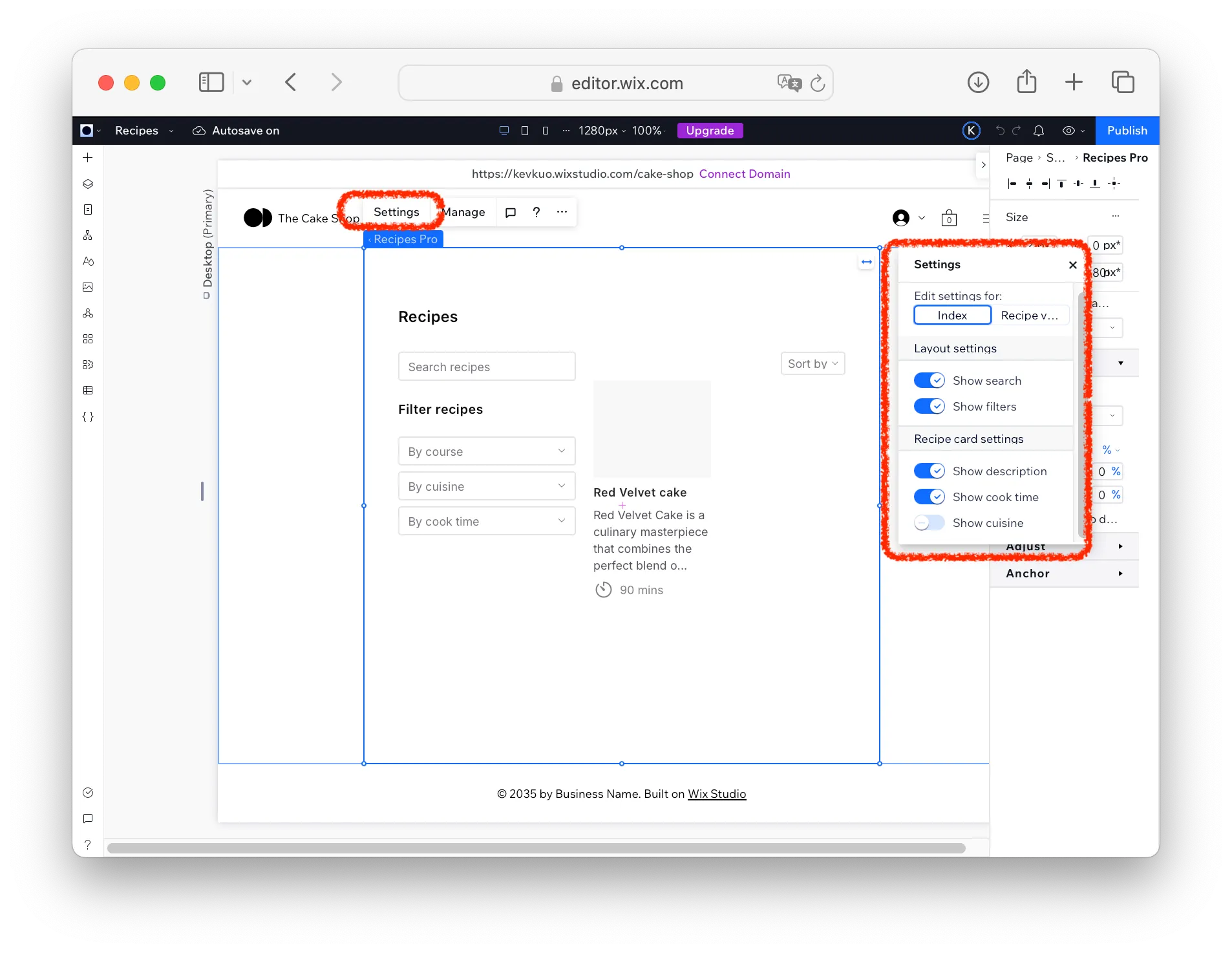Image resolution: width=1232 pixels, height=953 pixels.
Task: Open the Code curly braces panel
Action: (x=88, y=416)
